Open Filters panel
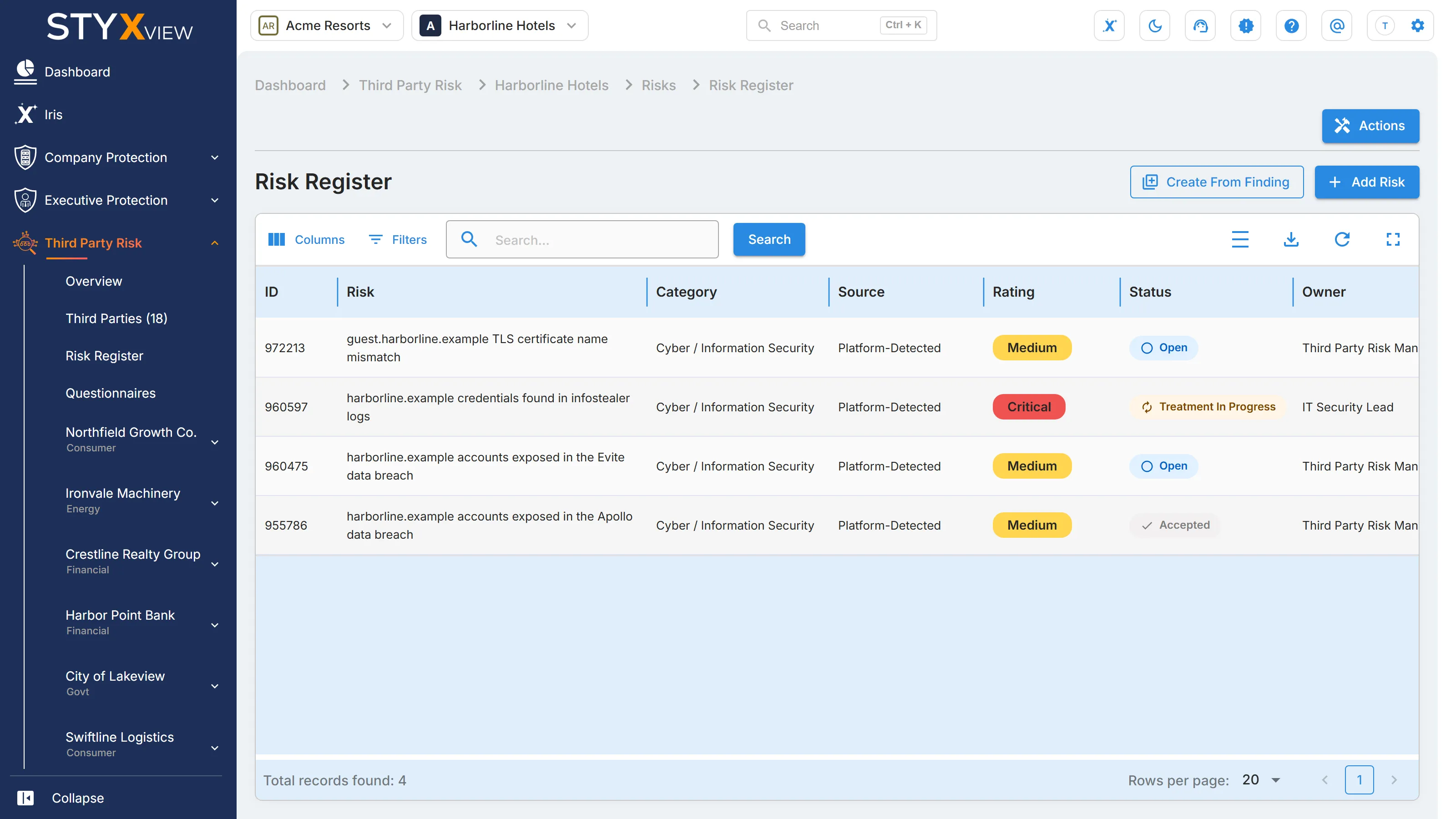Screen dimensions: 1456x819 [x=398, y=239]
